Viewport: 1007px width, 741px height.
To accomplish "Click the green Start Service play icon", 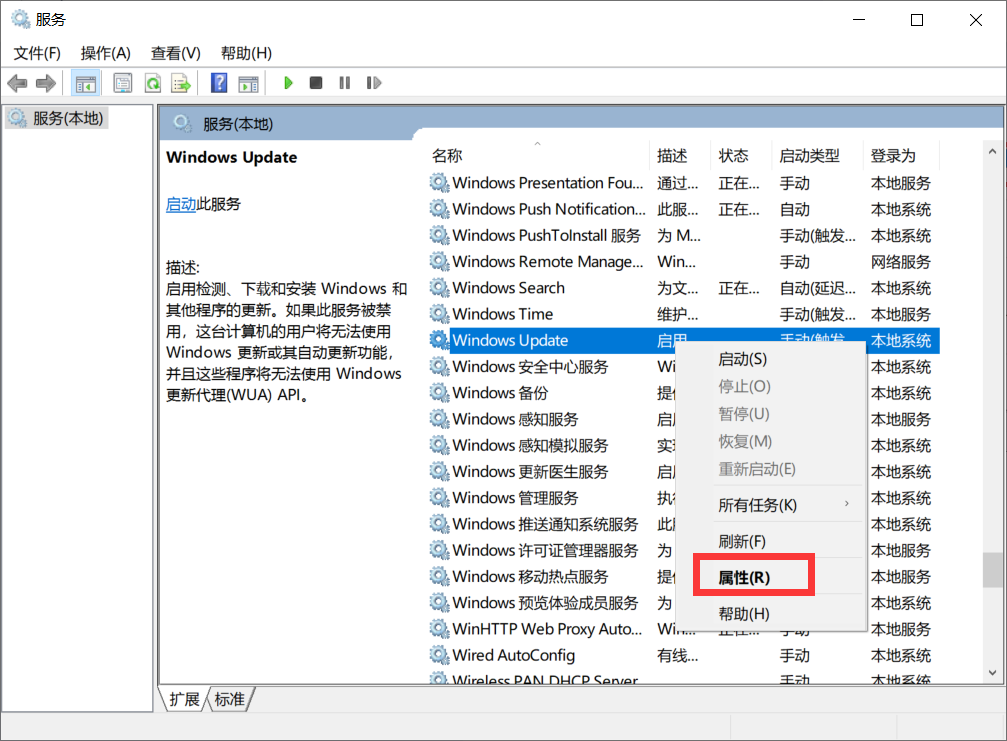I will [288, 83].
